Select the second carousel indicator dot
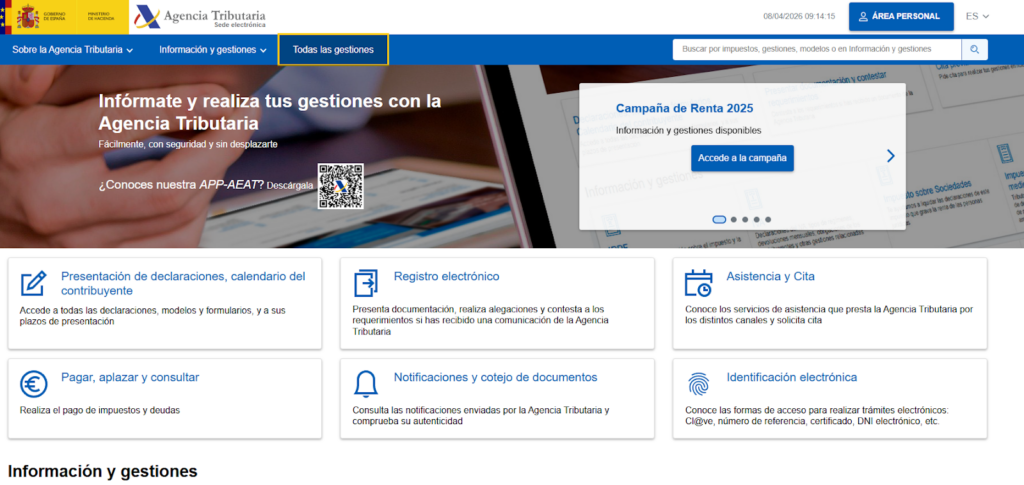This screenshot has height=485, width=1024. coord(734,220)
